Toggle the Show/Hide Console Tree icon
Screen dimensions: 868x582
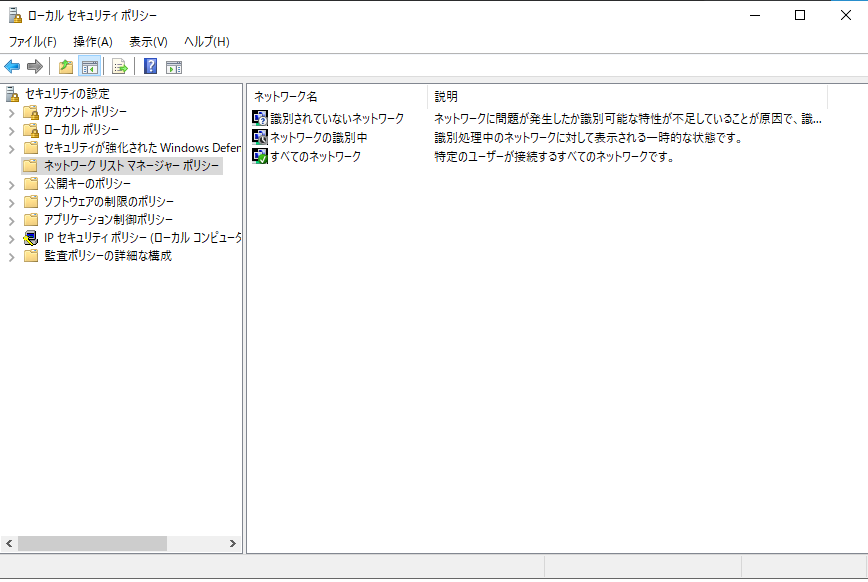pyautogui.click(x=90, y=67)
